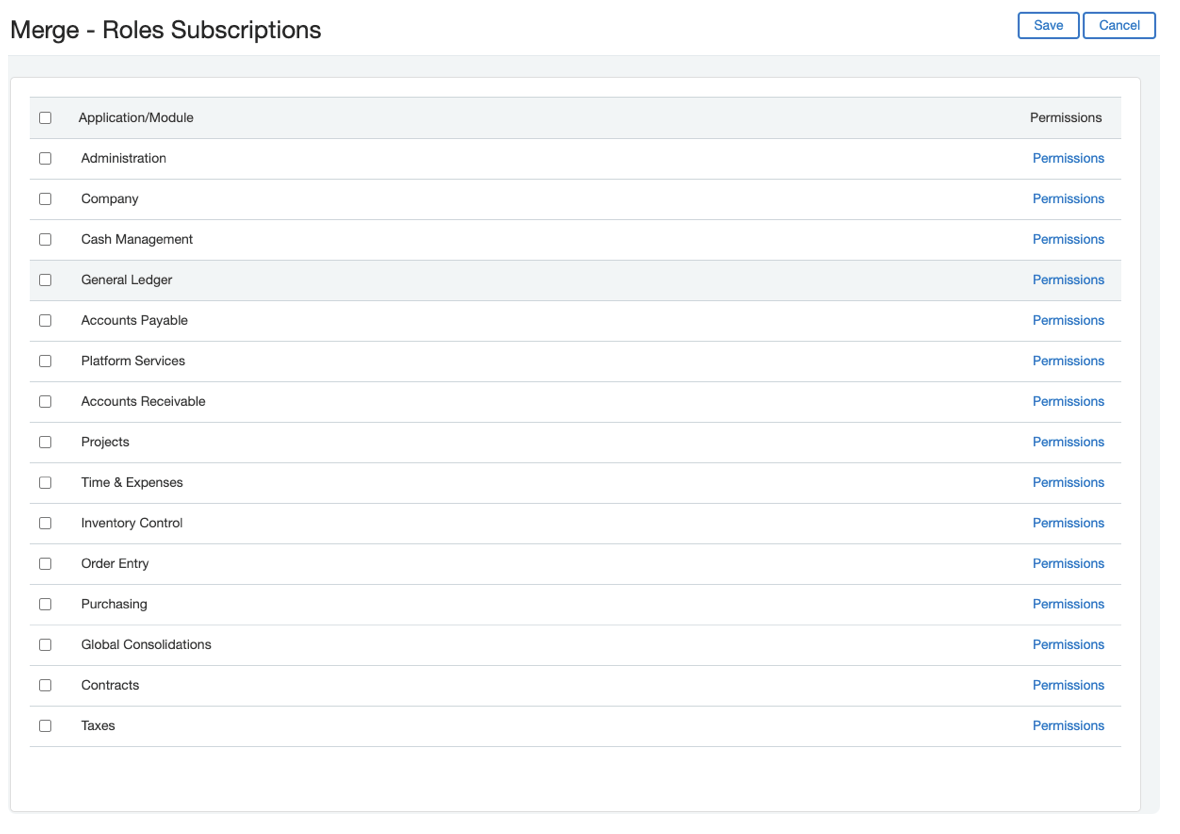Click the Save button
The width and height of the screenshot is (1180, 834).
pos(1048,26)
